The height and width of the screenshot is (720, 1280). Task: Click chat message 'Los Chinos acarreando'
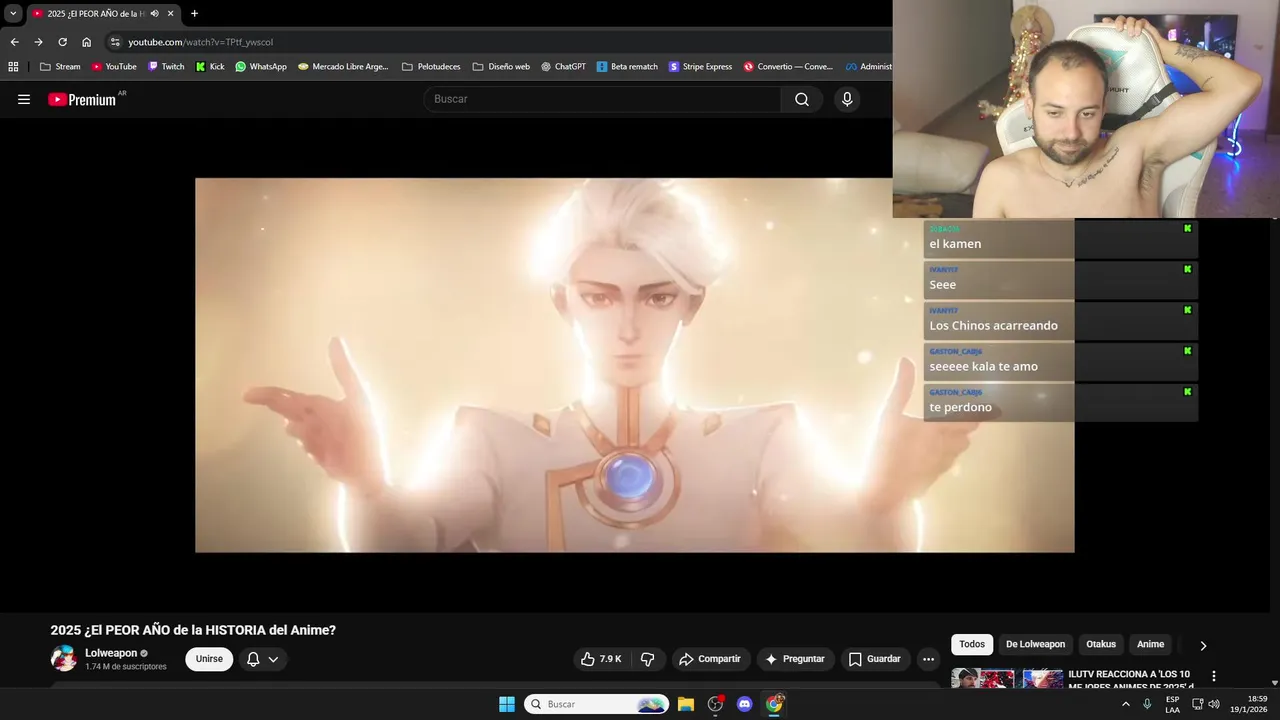pos(993,325)
